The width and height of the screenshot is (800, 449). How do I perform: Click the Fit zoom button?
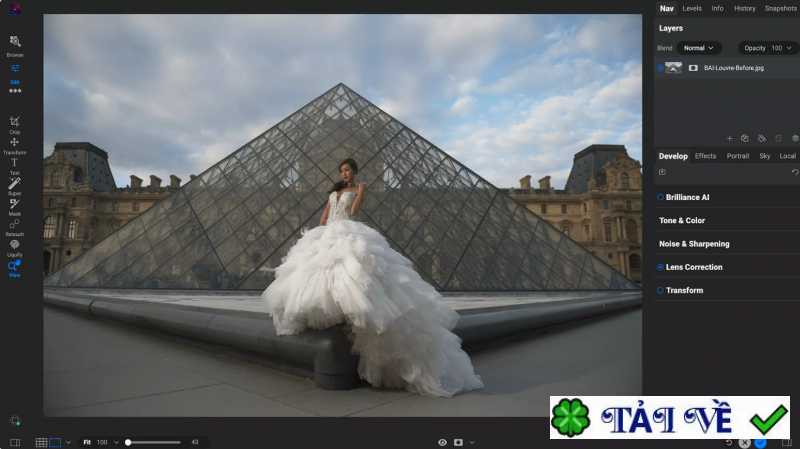click(87, 442)
